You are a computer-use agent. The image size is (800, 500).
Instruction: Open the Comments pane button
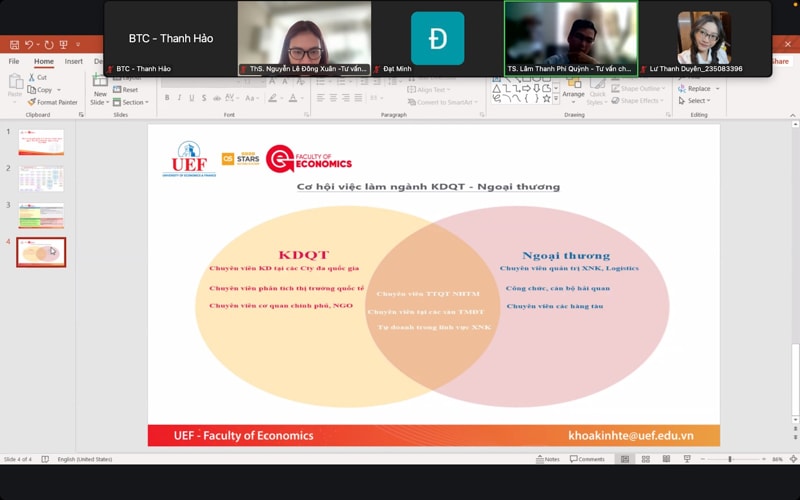pyautogui.click(x=587, y=459)
